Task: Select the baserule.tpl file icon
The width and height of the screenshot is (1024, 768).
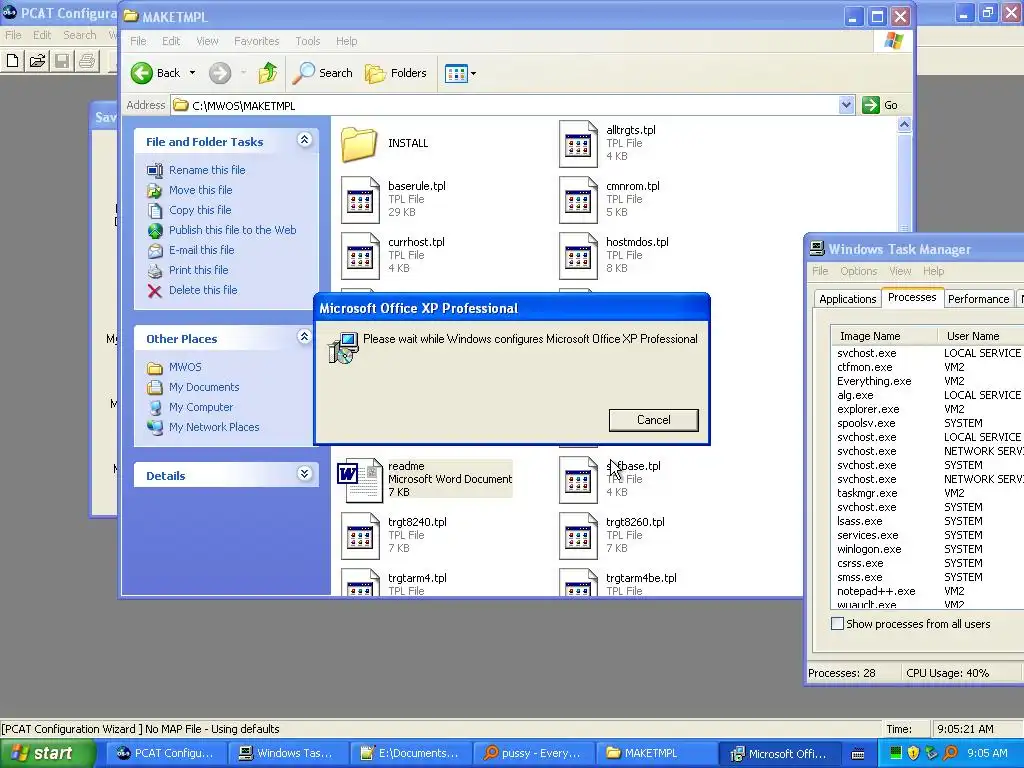Action: (360, 200)
